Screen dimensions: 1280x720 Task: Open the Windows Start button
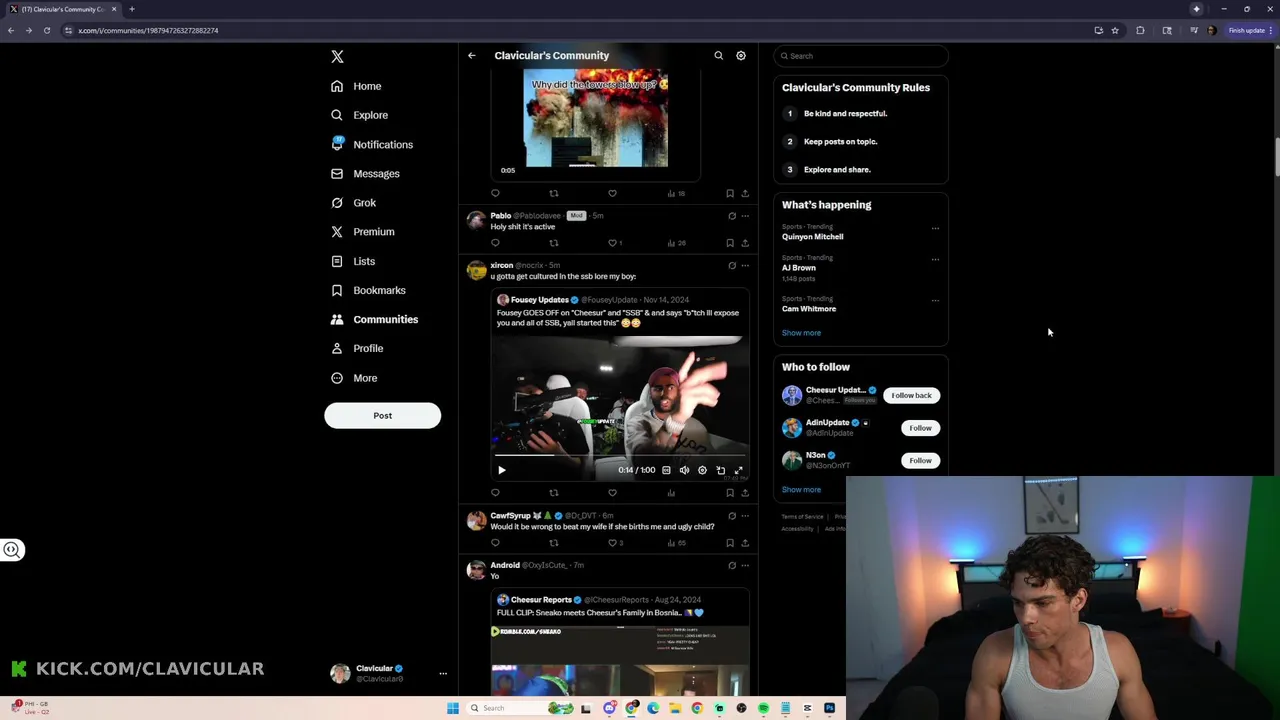[453, 708]
